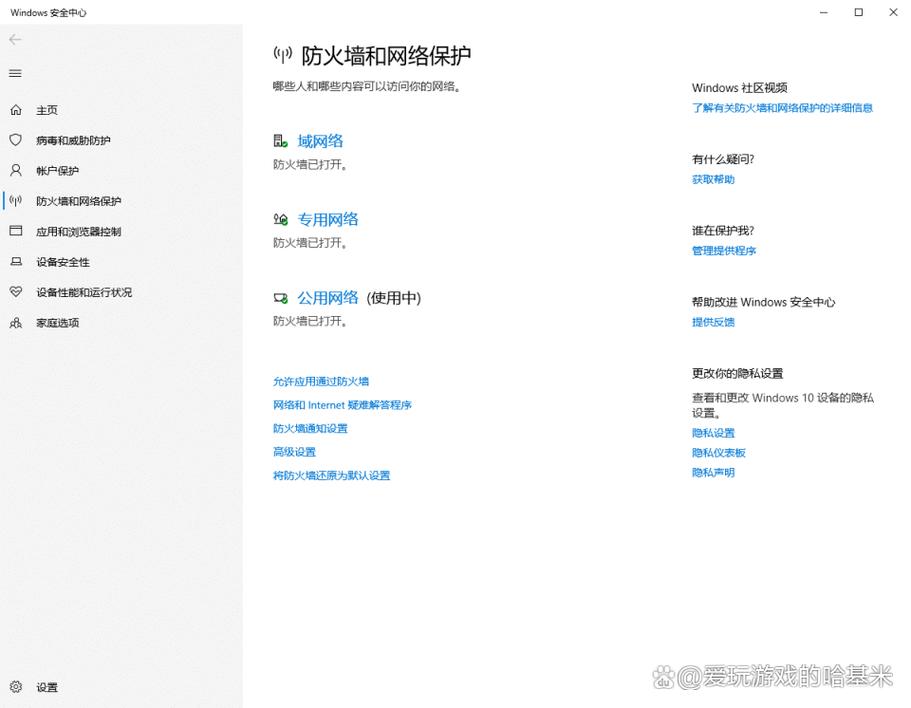This screenshot has height=708, width=911.
Task: Click the 有什么疑问? heading
Action: click(x=723, y=159)
